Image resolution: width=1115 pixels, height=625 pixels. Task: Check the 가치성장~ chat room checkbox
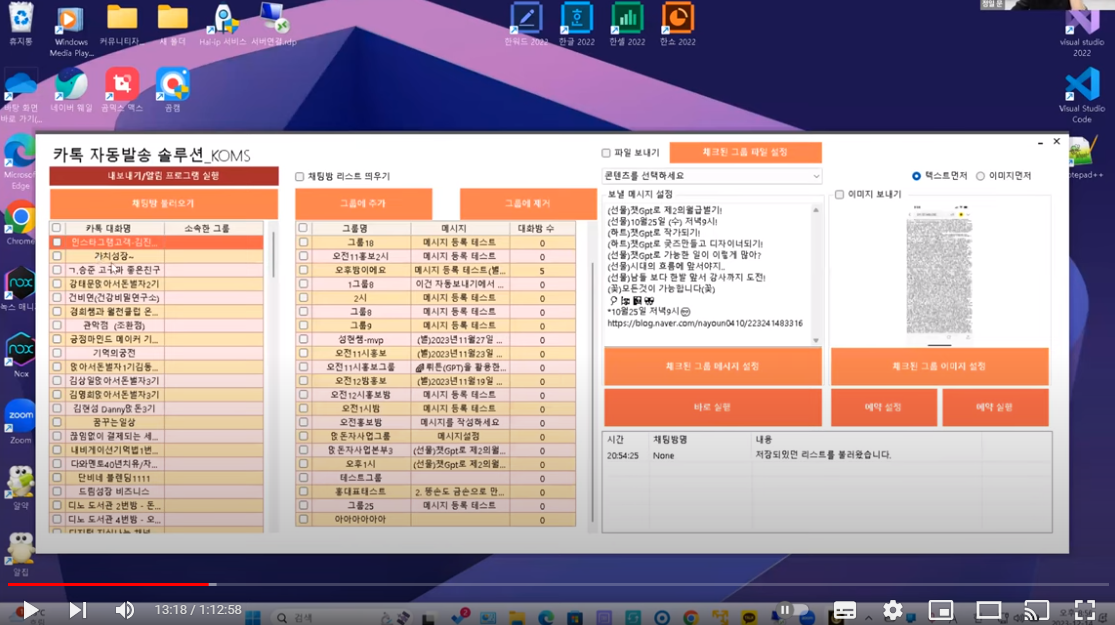tap(57, 256)
